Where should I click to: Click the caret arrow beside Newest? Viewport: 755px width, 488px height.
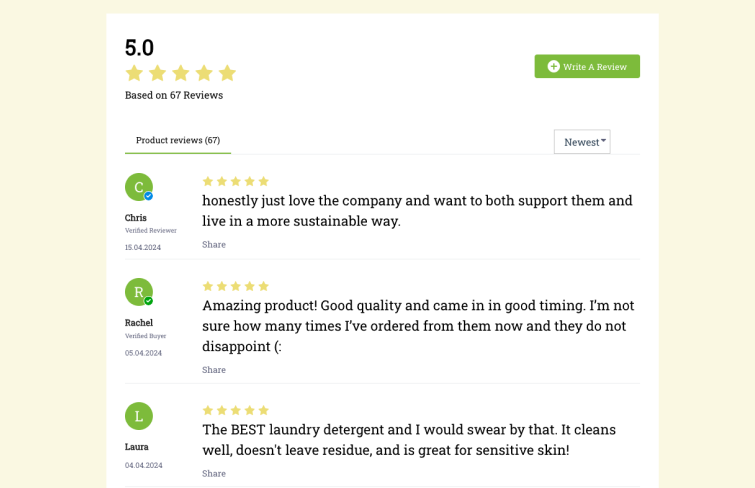pyautogui.click(x=603, y=141)
